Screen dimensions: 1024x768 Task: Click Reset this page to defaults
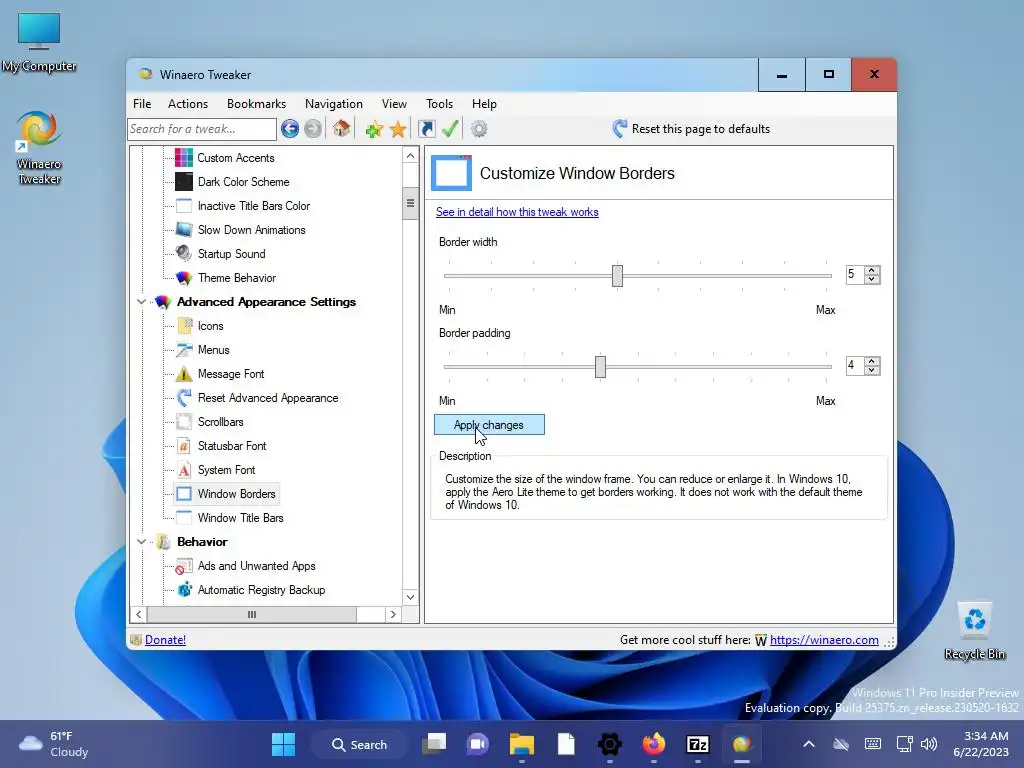pyautogui.click(x=691, y=129)
